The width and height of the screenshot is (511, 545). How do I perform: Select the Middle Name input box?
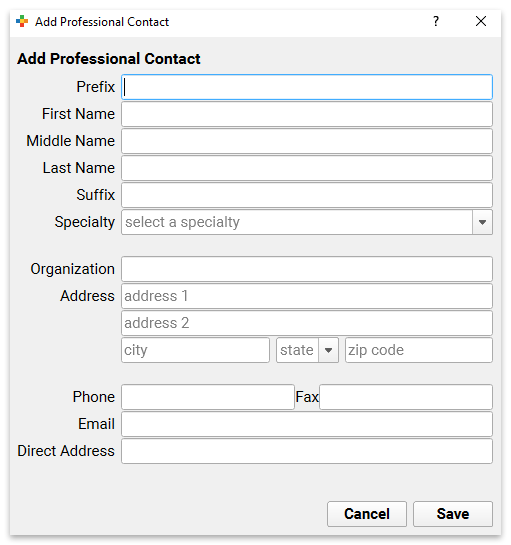pyautogui.click(x=307, y=141)
